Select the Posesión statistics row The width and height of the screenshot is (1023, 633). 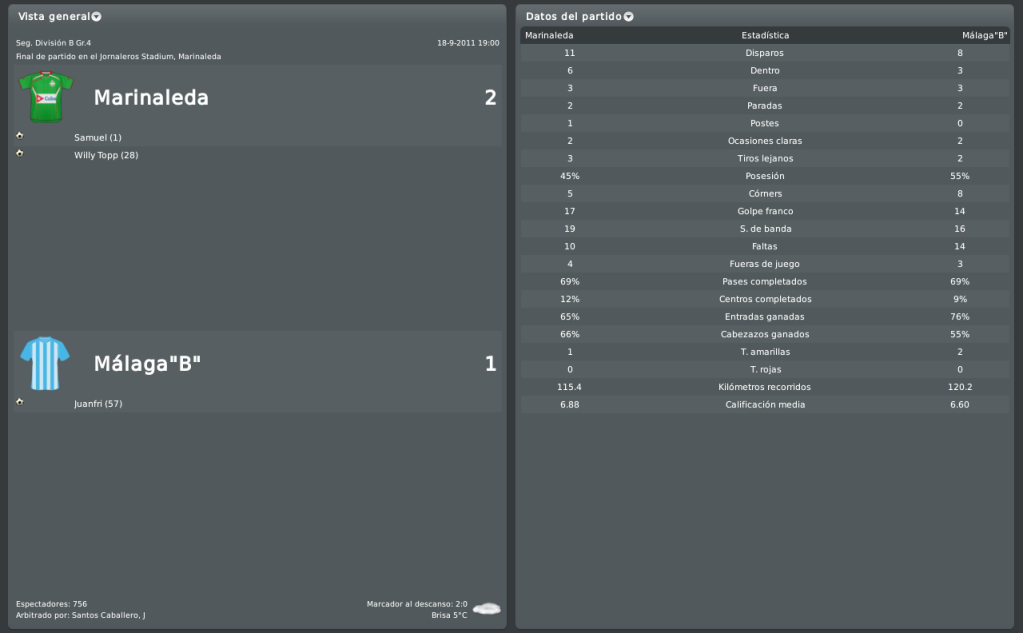click(x=765, y=176)
